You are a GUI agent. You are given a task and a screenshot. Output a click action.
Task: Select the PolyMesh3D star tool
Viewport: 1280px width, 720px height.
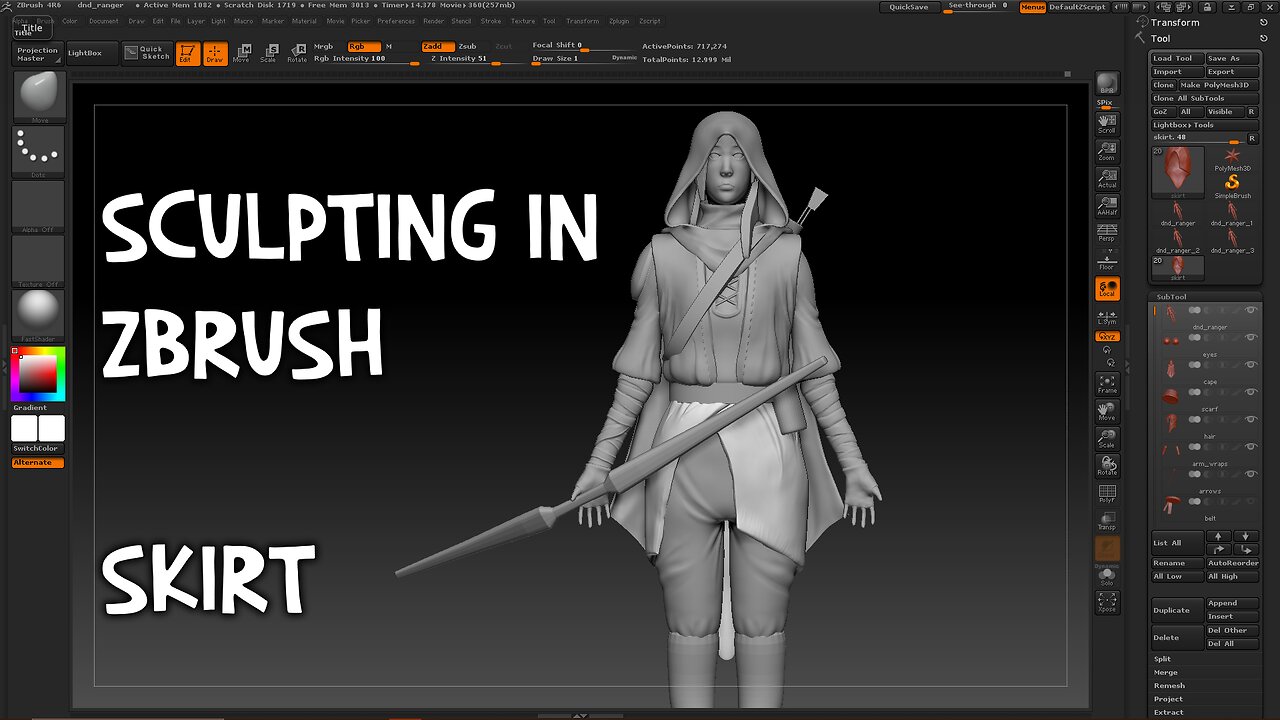pyautogui.click(x=1232, y=159)
